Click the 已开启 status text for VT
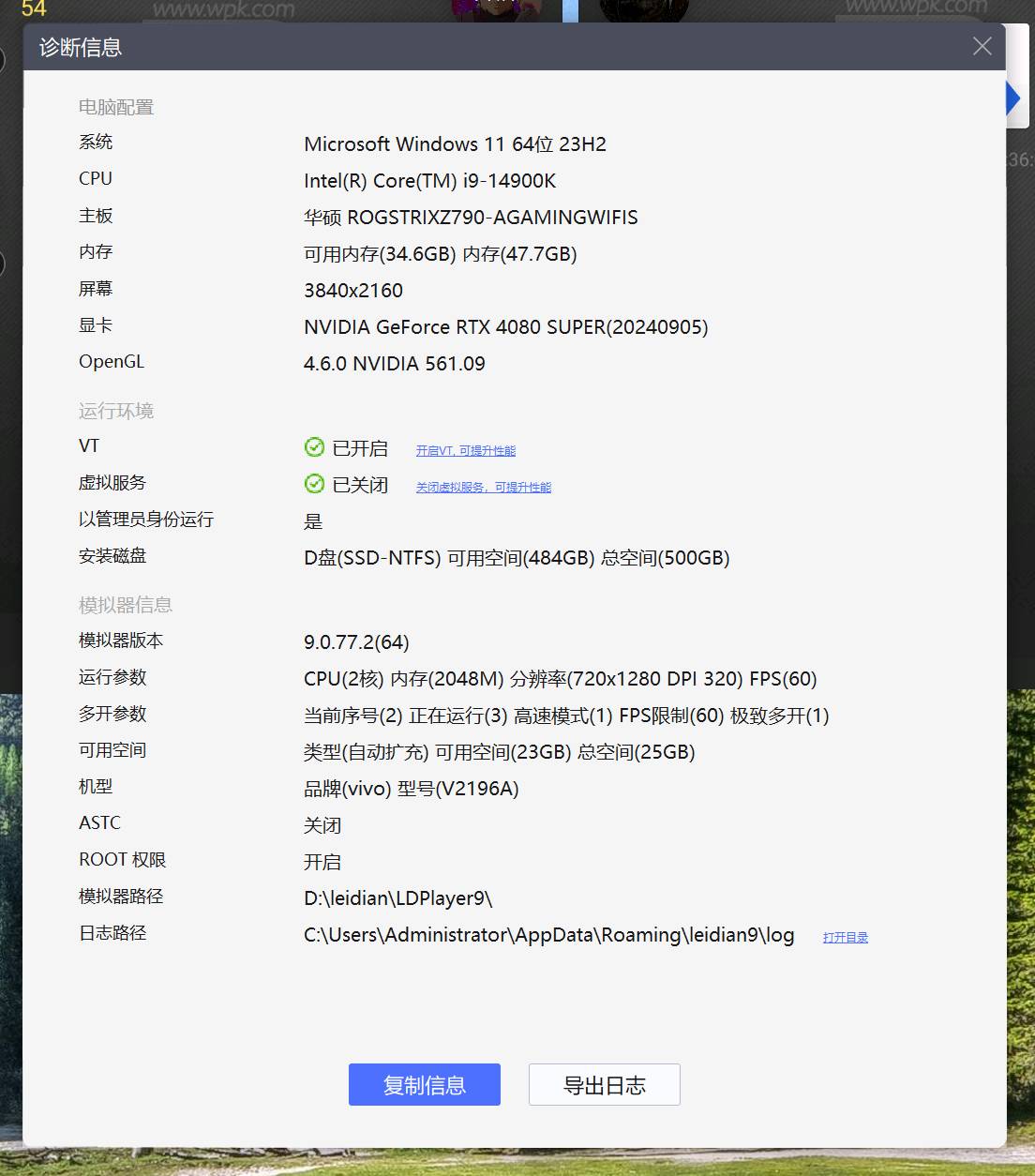Viewport: 1035px width, 1176px height. [360, 448]
